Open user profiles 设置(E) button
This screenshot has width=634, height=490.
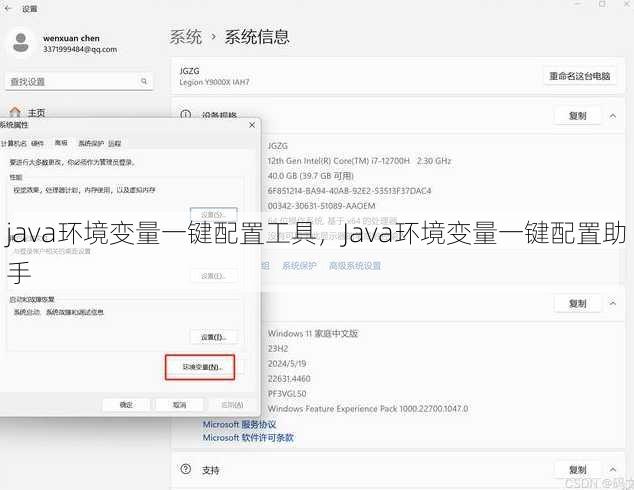tap(213, 276)
